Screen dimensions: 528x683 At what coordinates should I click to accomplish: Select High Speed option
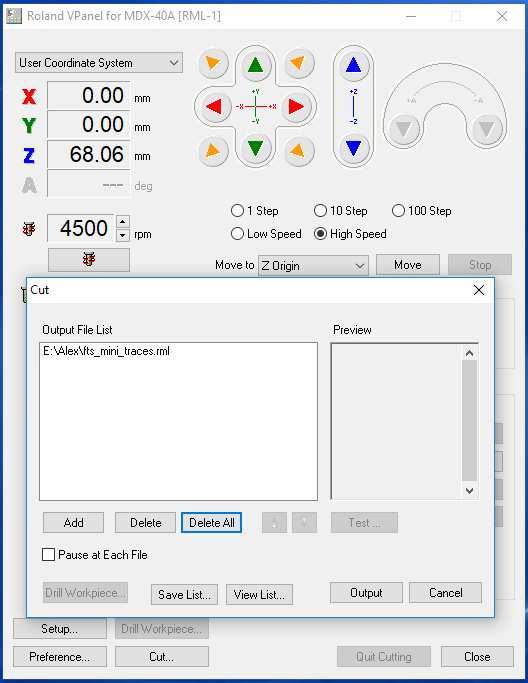(x=350, y=234)
